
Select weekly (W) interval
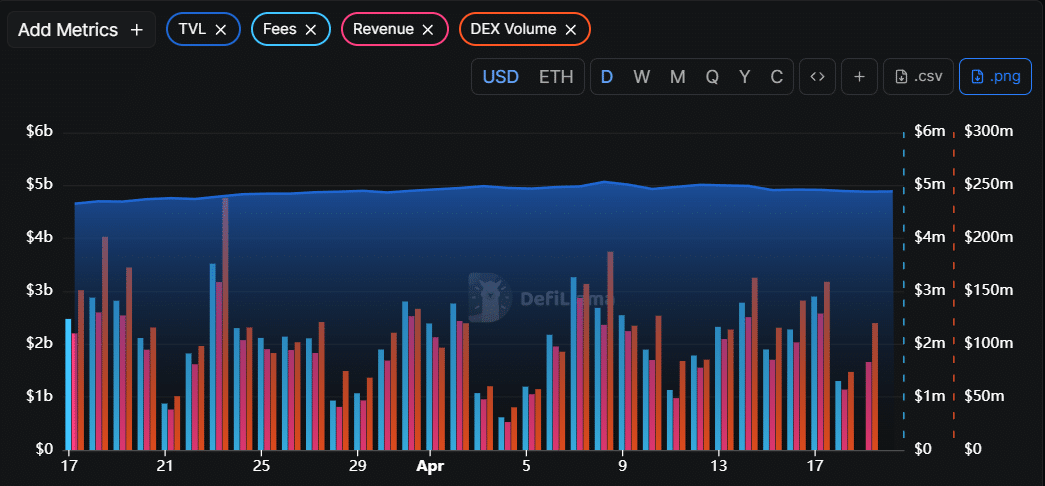pyautogui.click(x=642, y=77)
